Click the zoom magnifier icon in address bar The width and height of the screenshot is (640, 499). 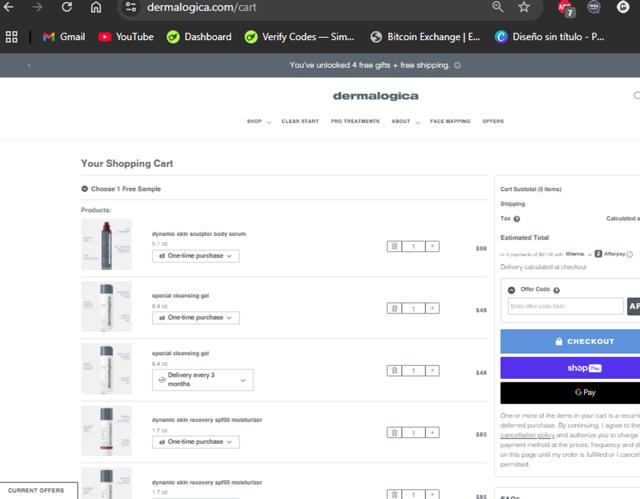(497, 7)
